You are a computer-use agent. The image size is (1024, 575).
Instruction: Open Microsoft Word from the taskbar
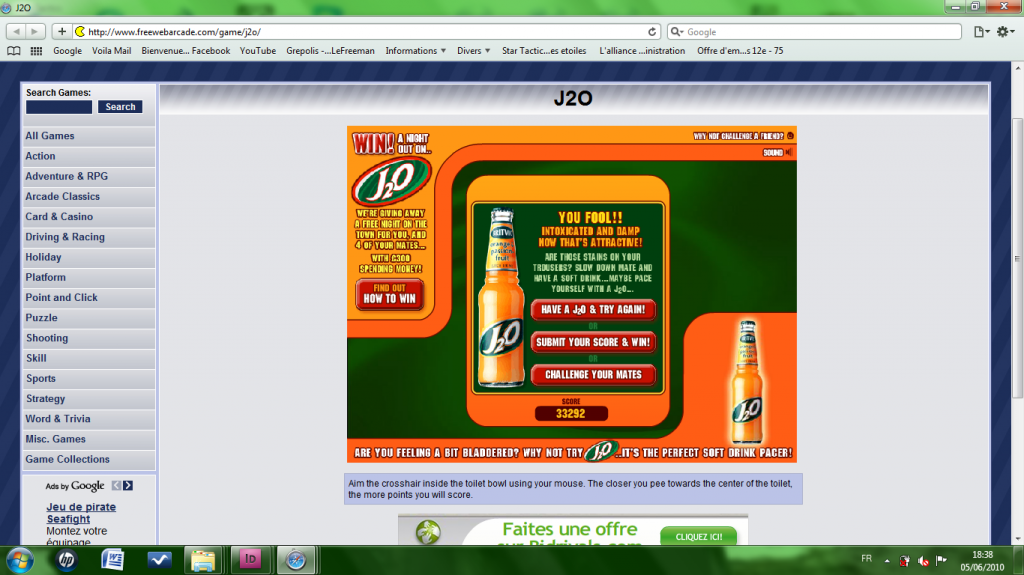click(x=113, y=560)
